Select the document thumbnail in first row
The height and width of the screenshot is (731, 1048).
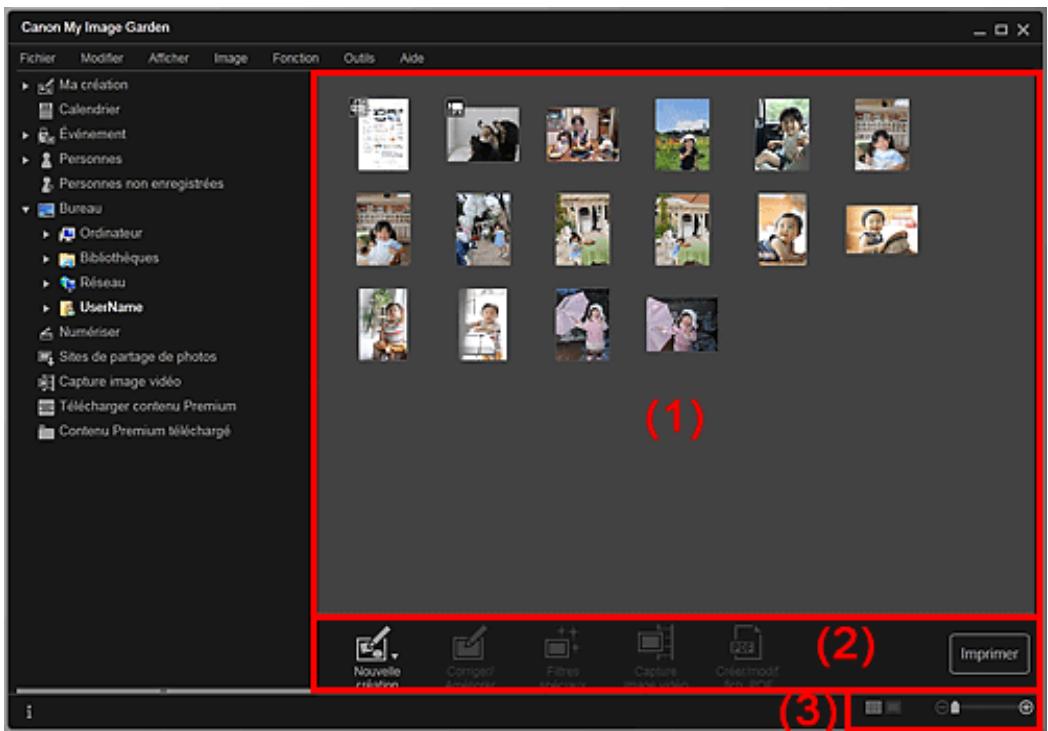[384, 134]
